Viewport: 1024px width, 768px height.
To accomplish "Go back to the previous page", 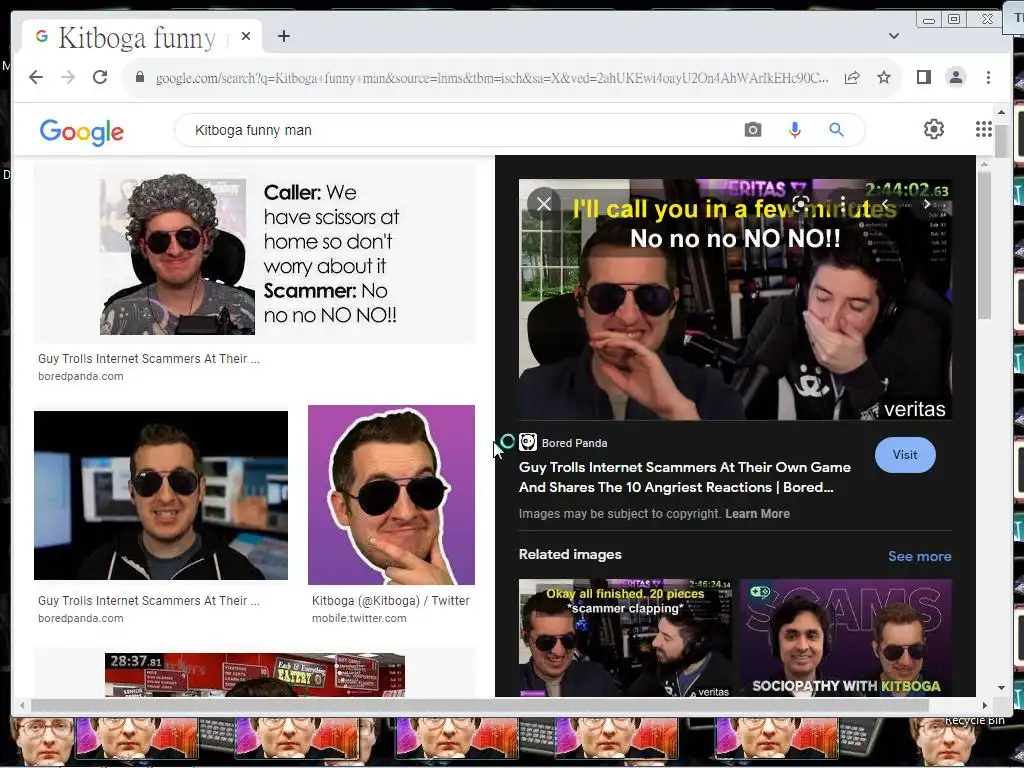I will [36, 77].
